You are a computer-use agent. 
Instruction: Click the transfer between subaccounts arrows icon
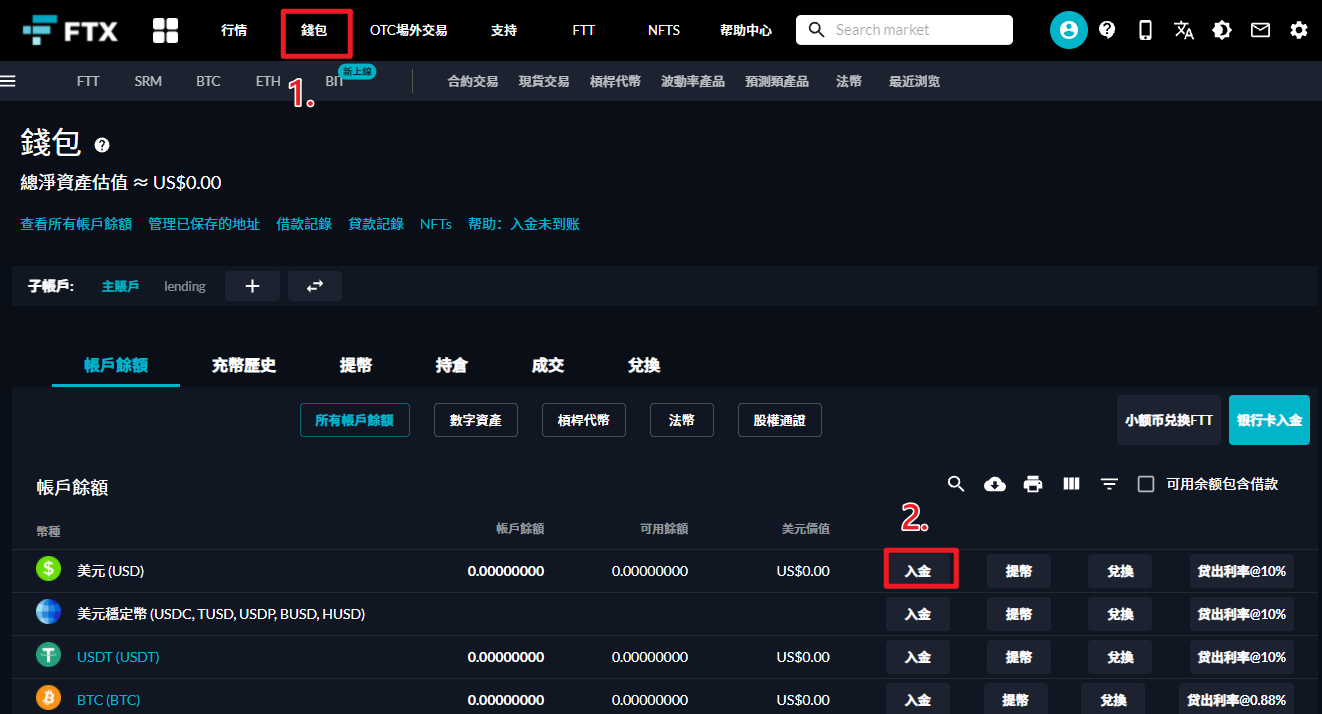315,286
